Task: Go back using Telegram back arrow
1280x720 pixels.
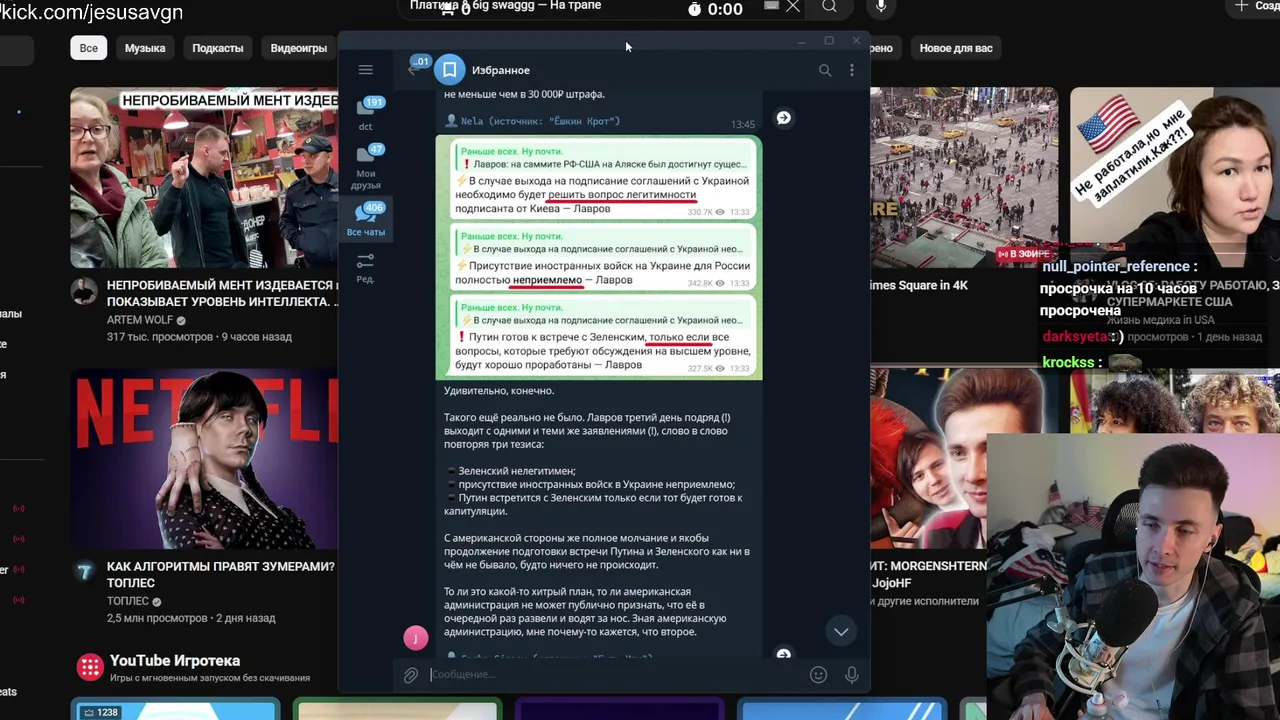Action: [413, 69]
